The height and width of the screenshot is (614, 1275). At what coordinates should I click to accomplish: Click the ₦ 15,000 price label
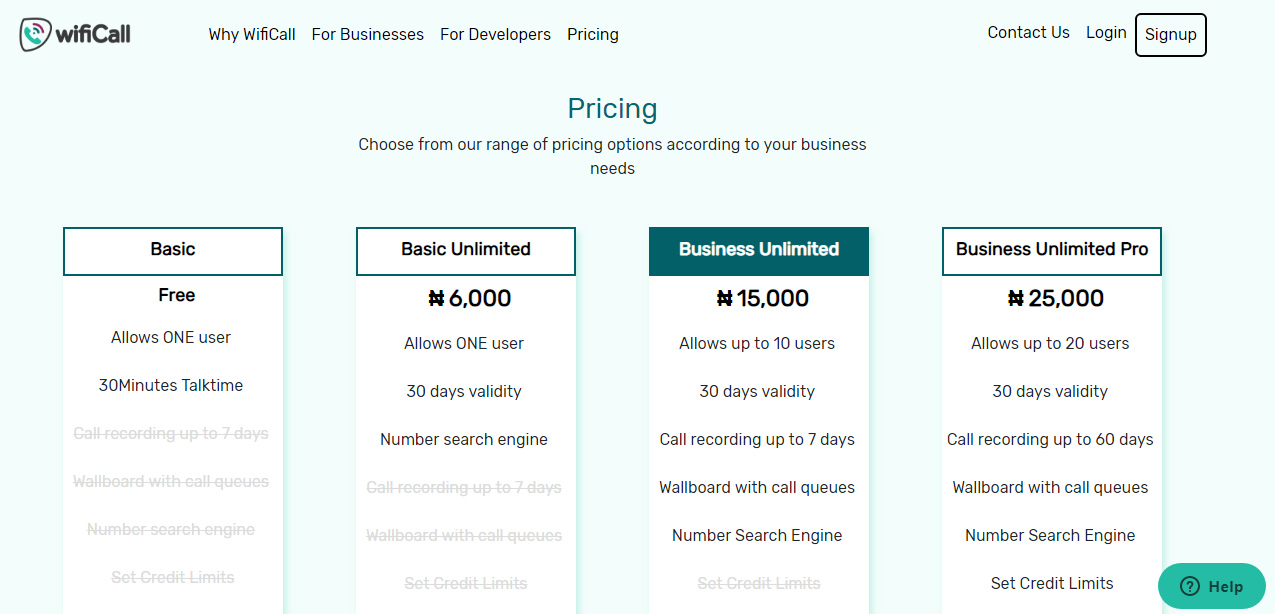click(763, 298)
